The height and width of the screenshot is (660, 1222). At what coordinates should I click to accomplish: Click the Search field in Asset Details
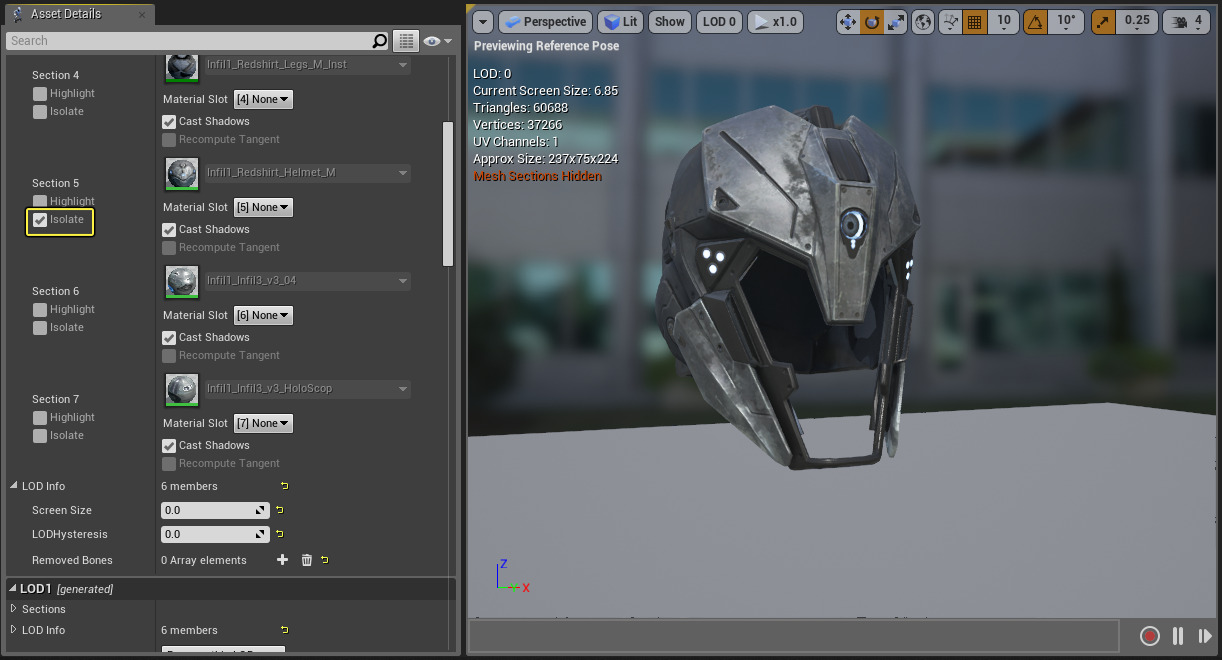[x=190, y=41]
